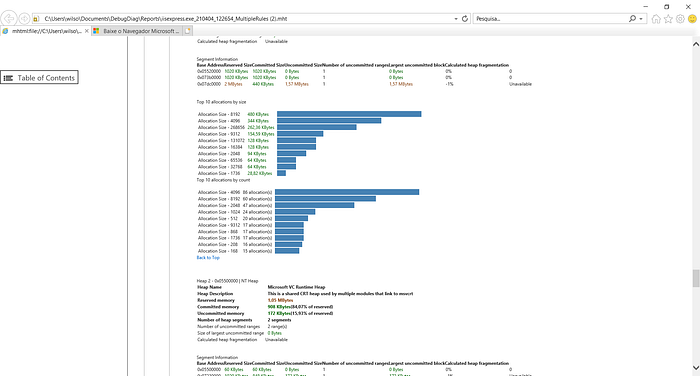Screen dimensions: 700x376
Task: Open Favorites with the star icon
Action: point(668,19)
